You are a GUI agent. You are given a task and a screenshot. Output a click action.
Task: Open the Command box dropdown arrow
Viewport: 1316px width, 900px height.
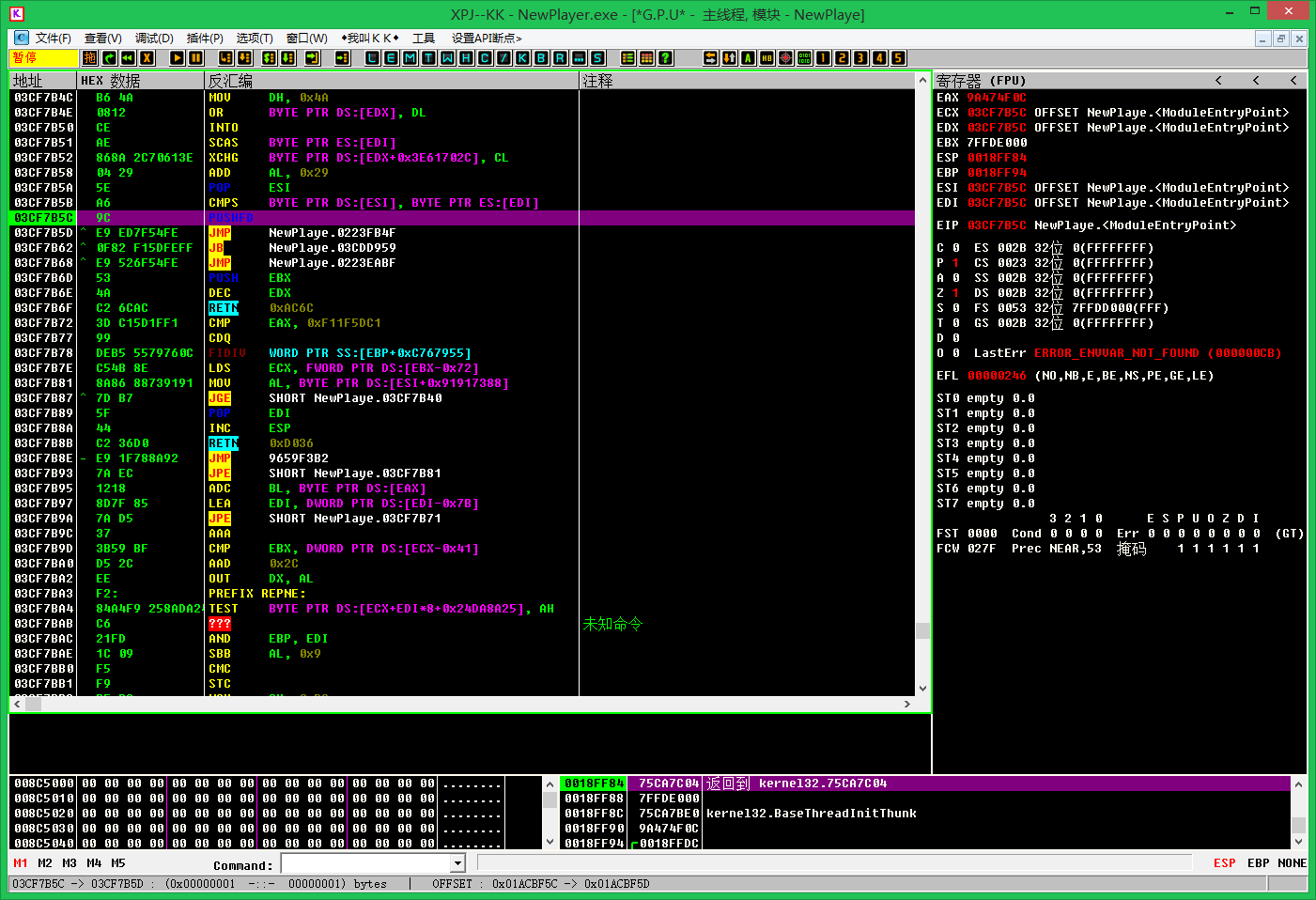[x=457, y=863]
